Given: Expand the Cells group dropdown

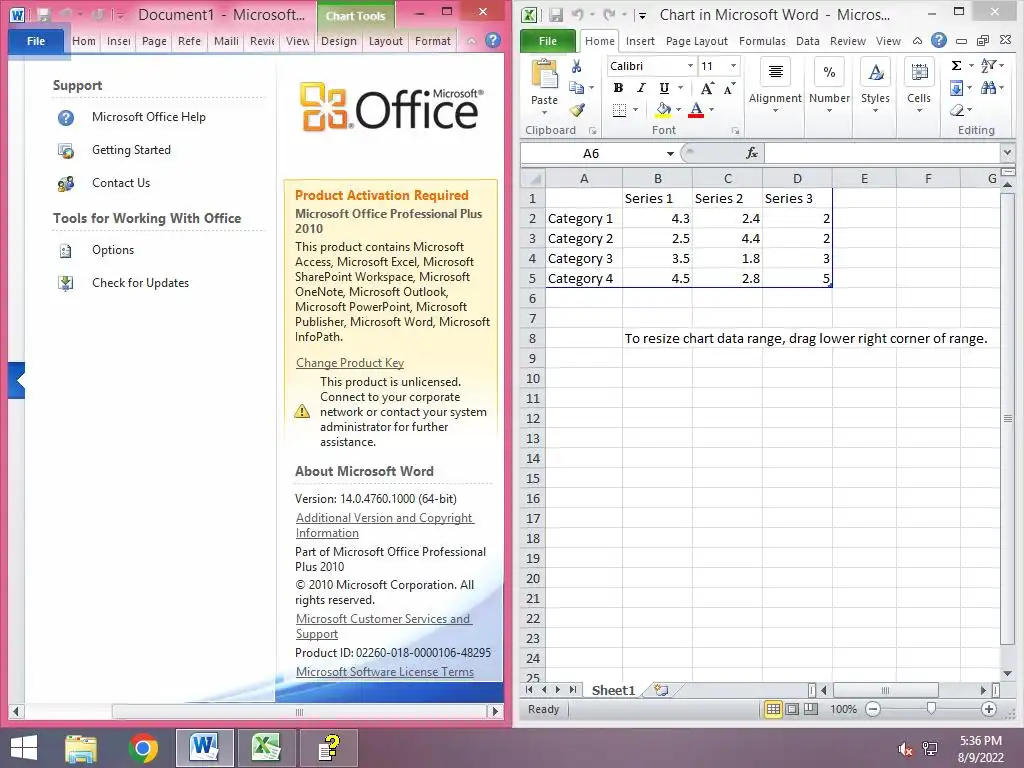Looking at the screenshot, I should coord(919,111).
